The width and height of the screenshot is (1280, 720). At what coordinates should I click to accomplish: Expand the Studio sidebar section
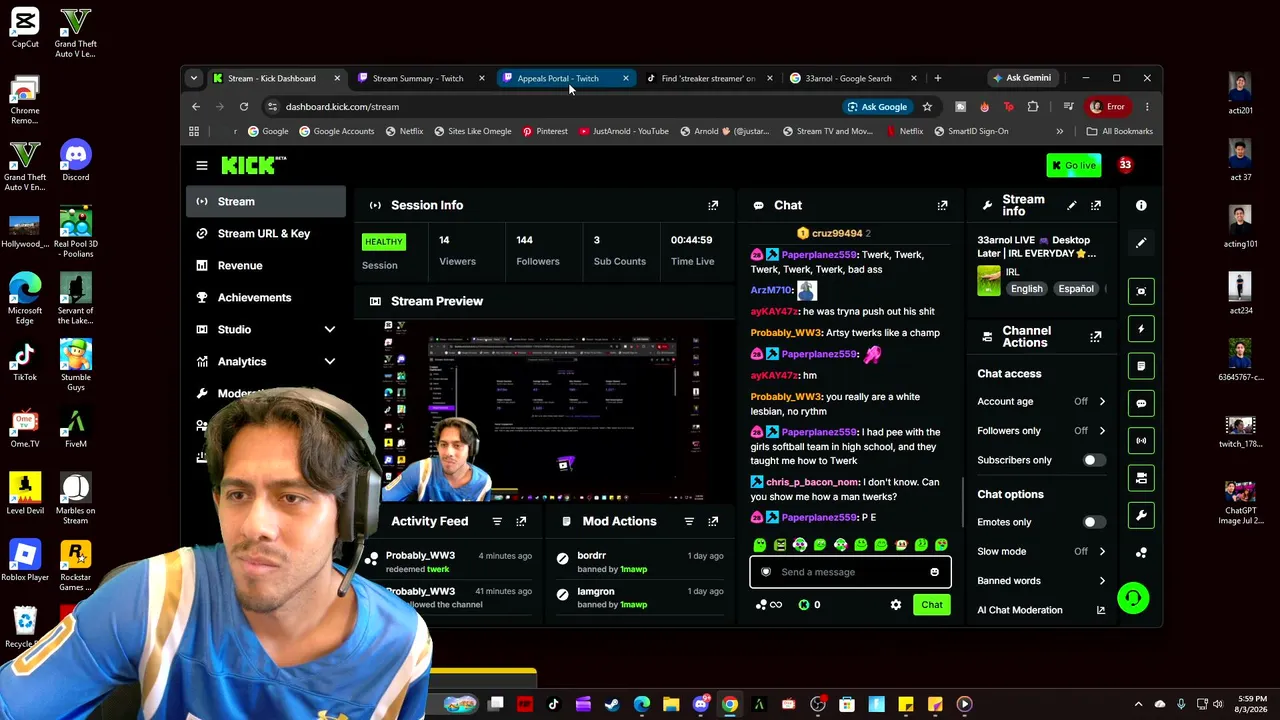330,329
